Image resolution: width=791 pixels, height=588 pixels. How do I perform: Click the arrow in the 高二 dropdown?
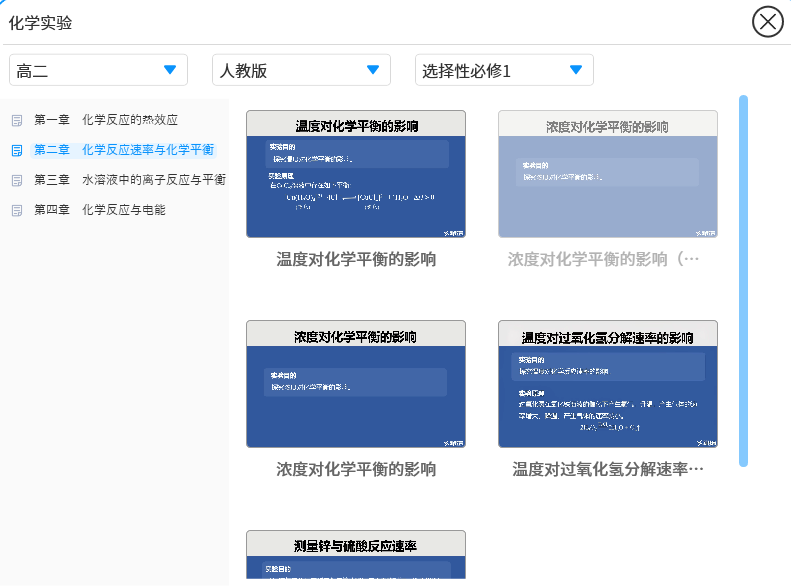pos(170,70)
